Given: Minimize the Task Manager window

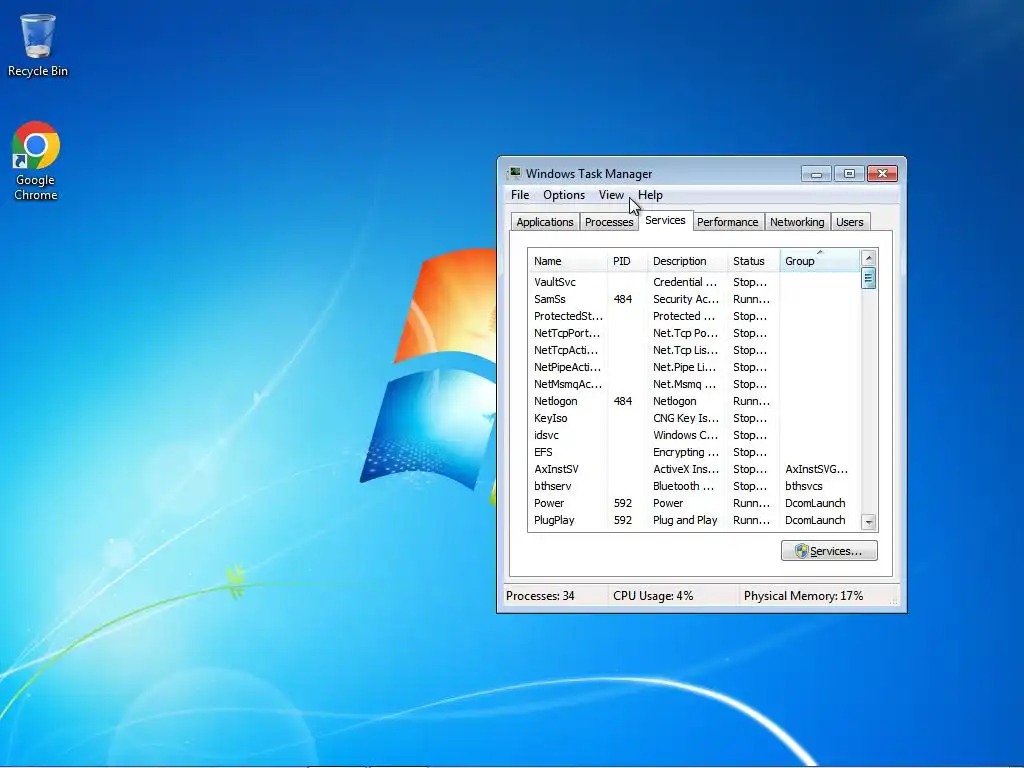Looking at the screenshot, I should 816,173.
